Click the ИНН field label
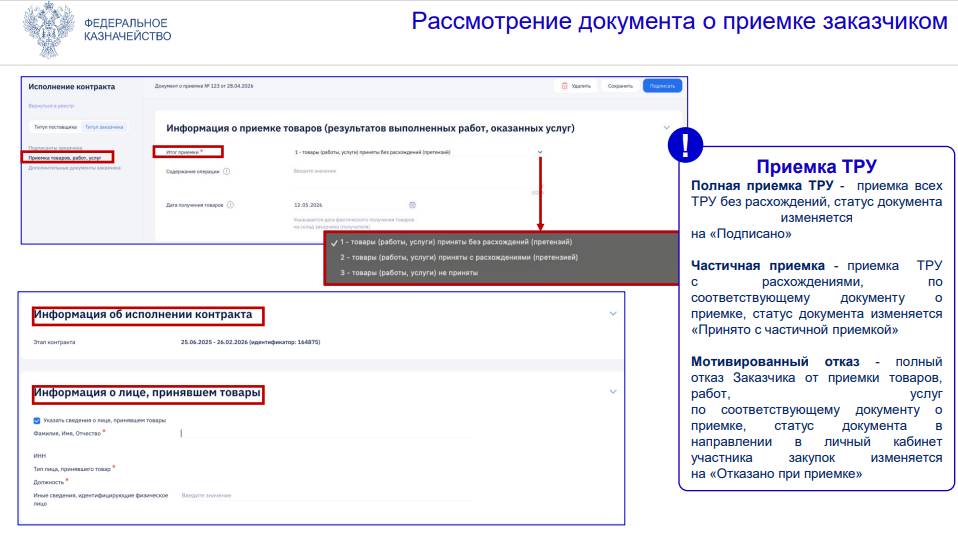Image resolution: width=958 pixels, height=534 pixels. tap(40, 456)
